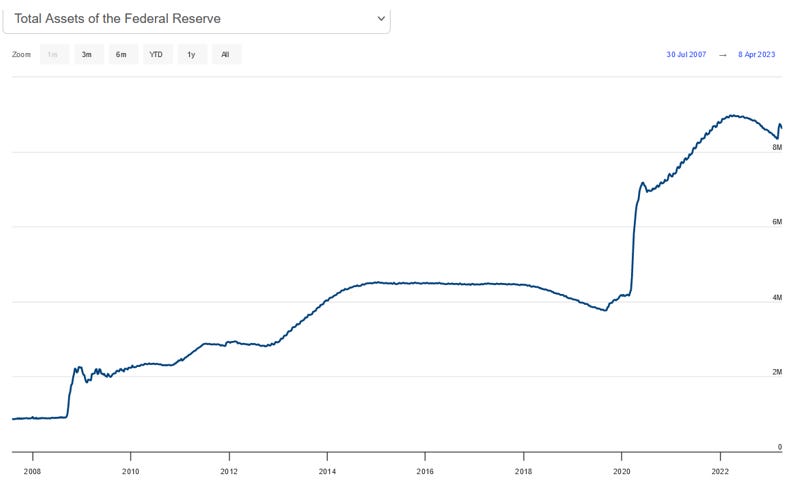Select the 3m zoom range

[87, 54]
